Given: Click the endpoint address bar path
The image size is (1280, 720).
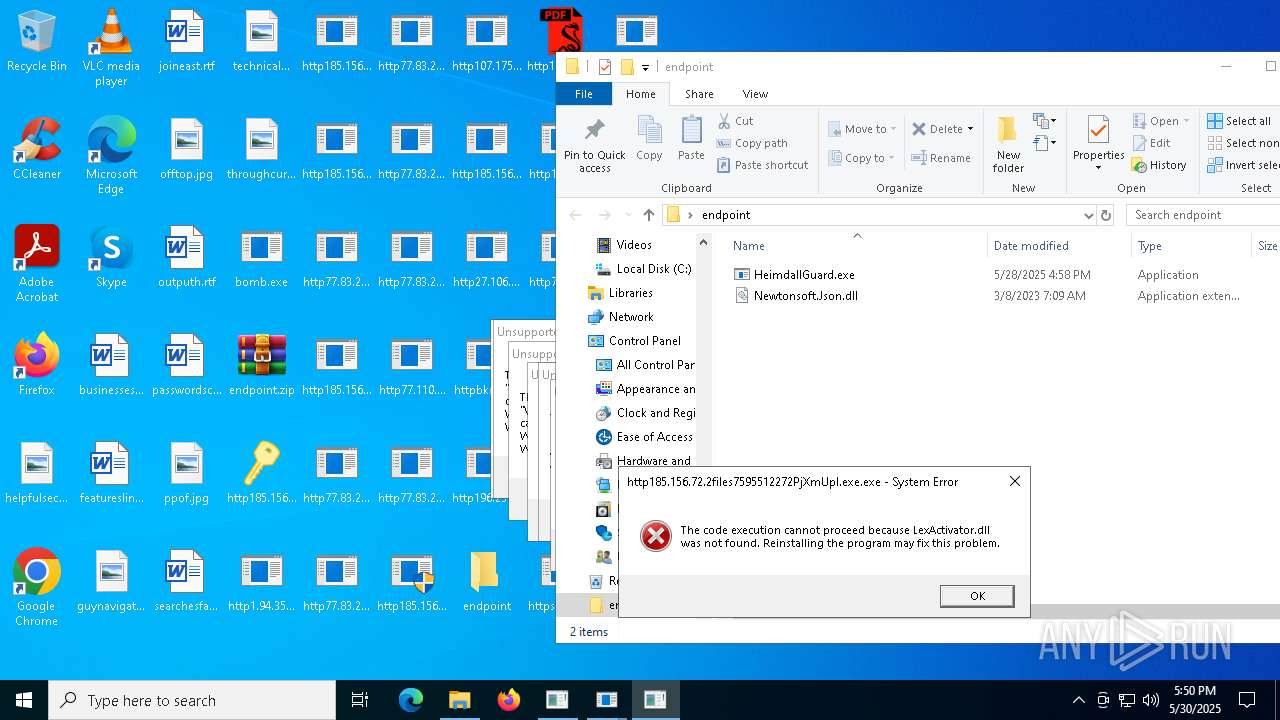Looking at the screenshot, I should coord(725,215).
